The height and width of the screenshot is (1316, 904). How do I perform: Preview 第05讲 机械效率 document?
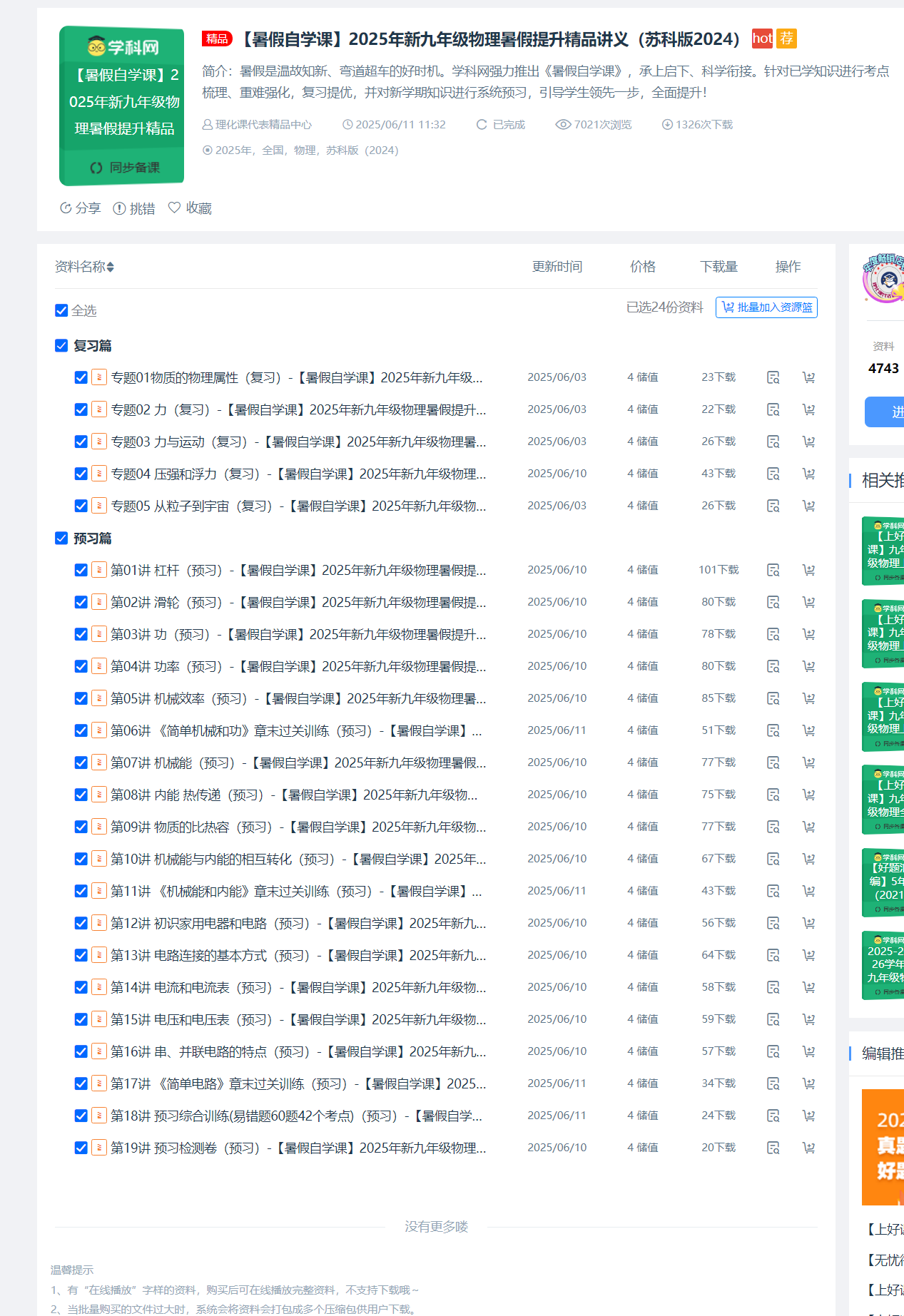point(773,698)
